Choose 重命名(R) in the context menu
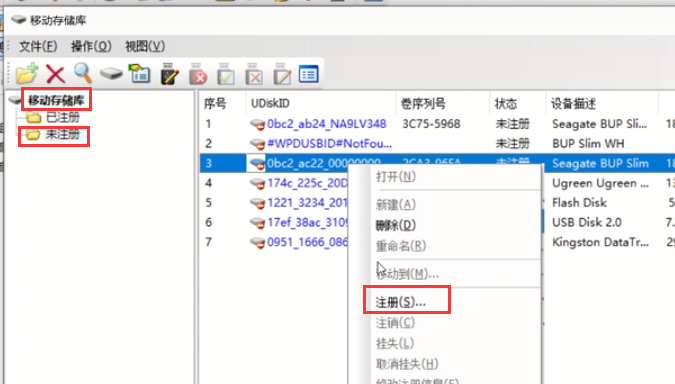 pos(401,246)
